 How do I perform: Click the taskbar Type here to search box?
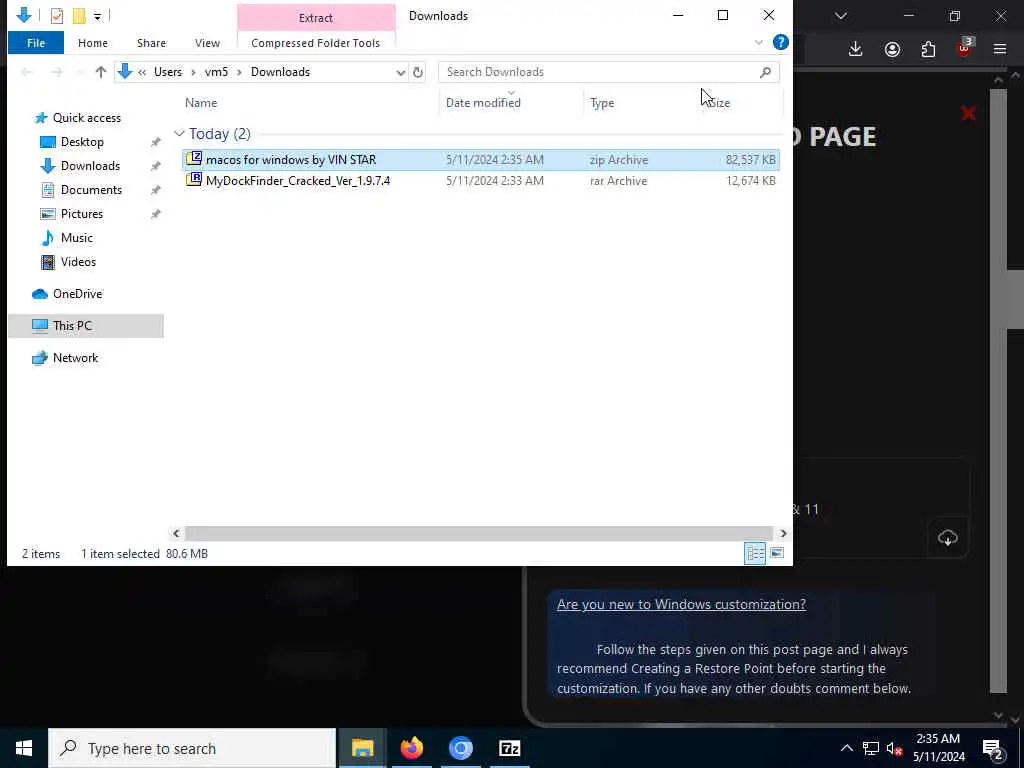[x=192, y=748]
